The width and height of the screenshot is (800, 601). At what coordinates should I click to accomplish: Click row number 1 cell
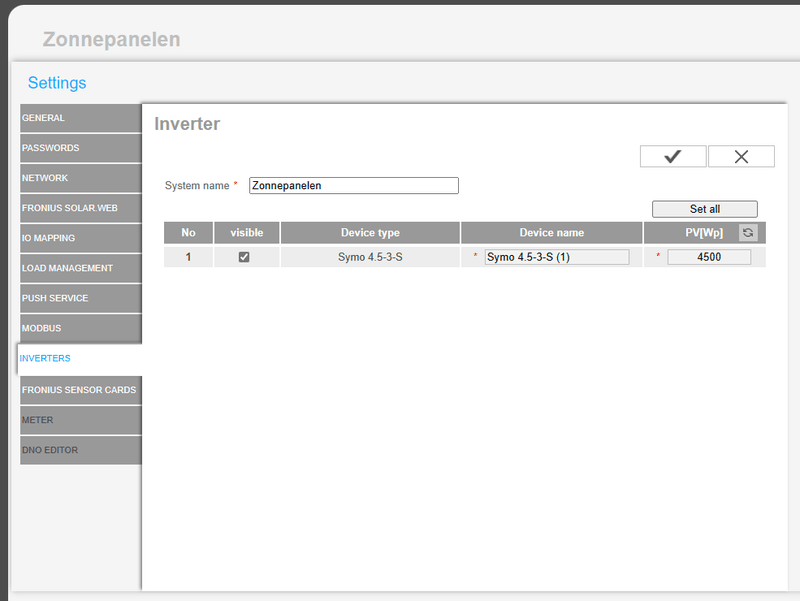[x=188, y=257]
